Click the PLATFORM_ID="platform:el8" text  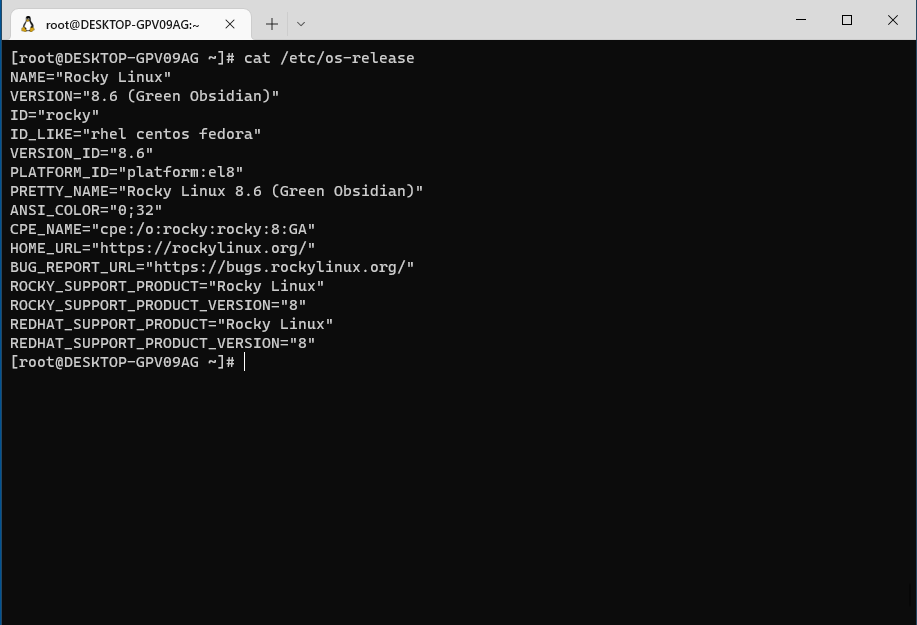[x=126, y=171]
